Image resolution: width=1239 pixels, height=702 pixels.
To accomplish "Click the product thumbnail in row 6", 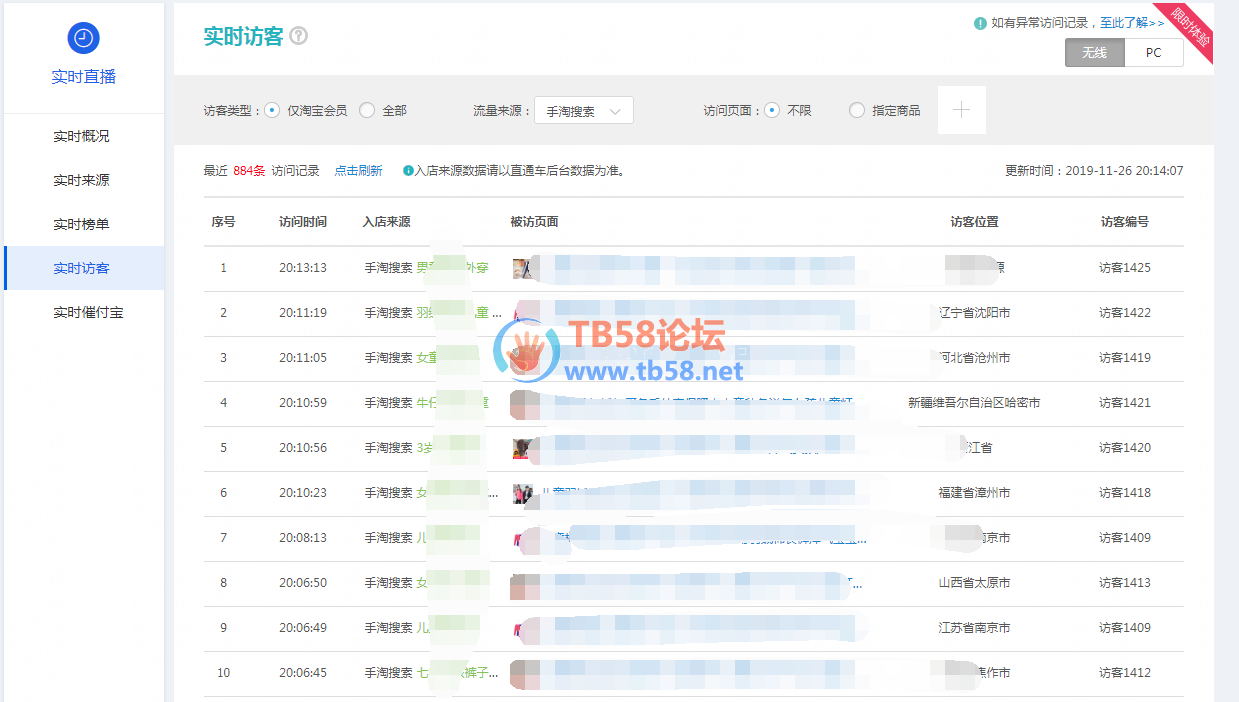I will coord(522,493).
